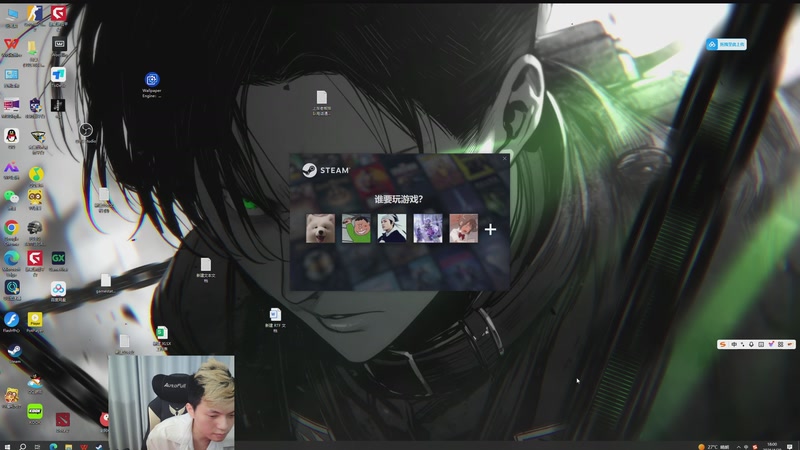The width and height of the screenshot is (800, 450).
Task: Show the weather widget reading 27°C
Action: [714, 446]
